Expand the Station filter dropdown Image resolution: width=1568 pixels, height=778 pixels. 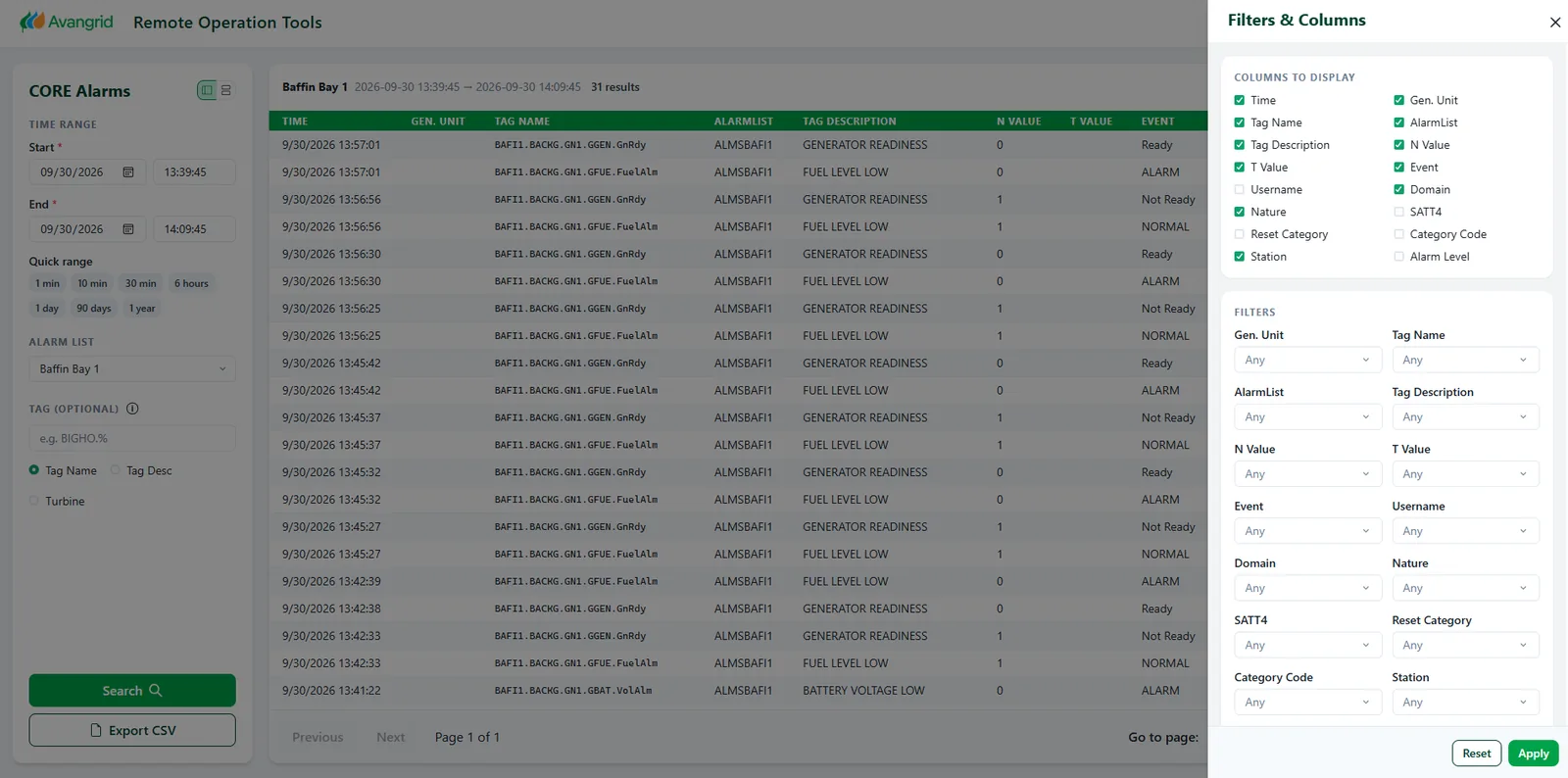click(1465, 703)
